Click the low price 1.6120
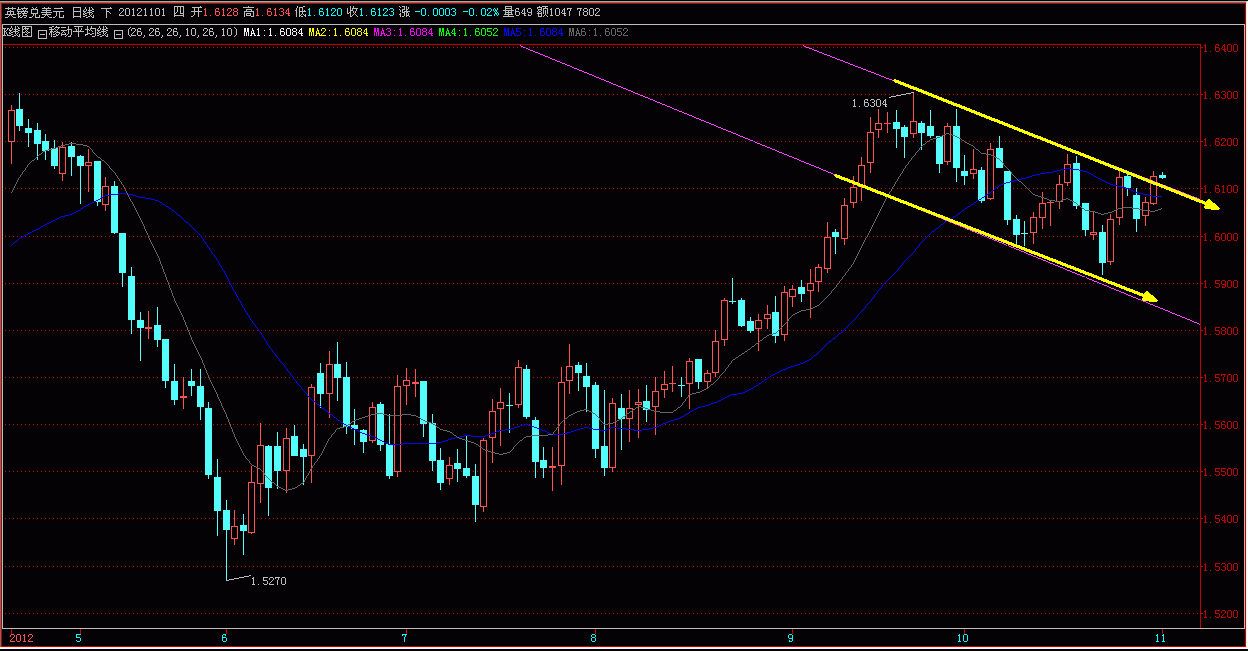Screen dimensions: 1248x651 pos(323,12)
